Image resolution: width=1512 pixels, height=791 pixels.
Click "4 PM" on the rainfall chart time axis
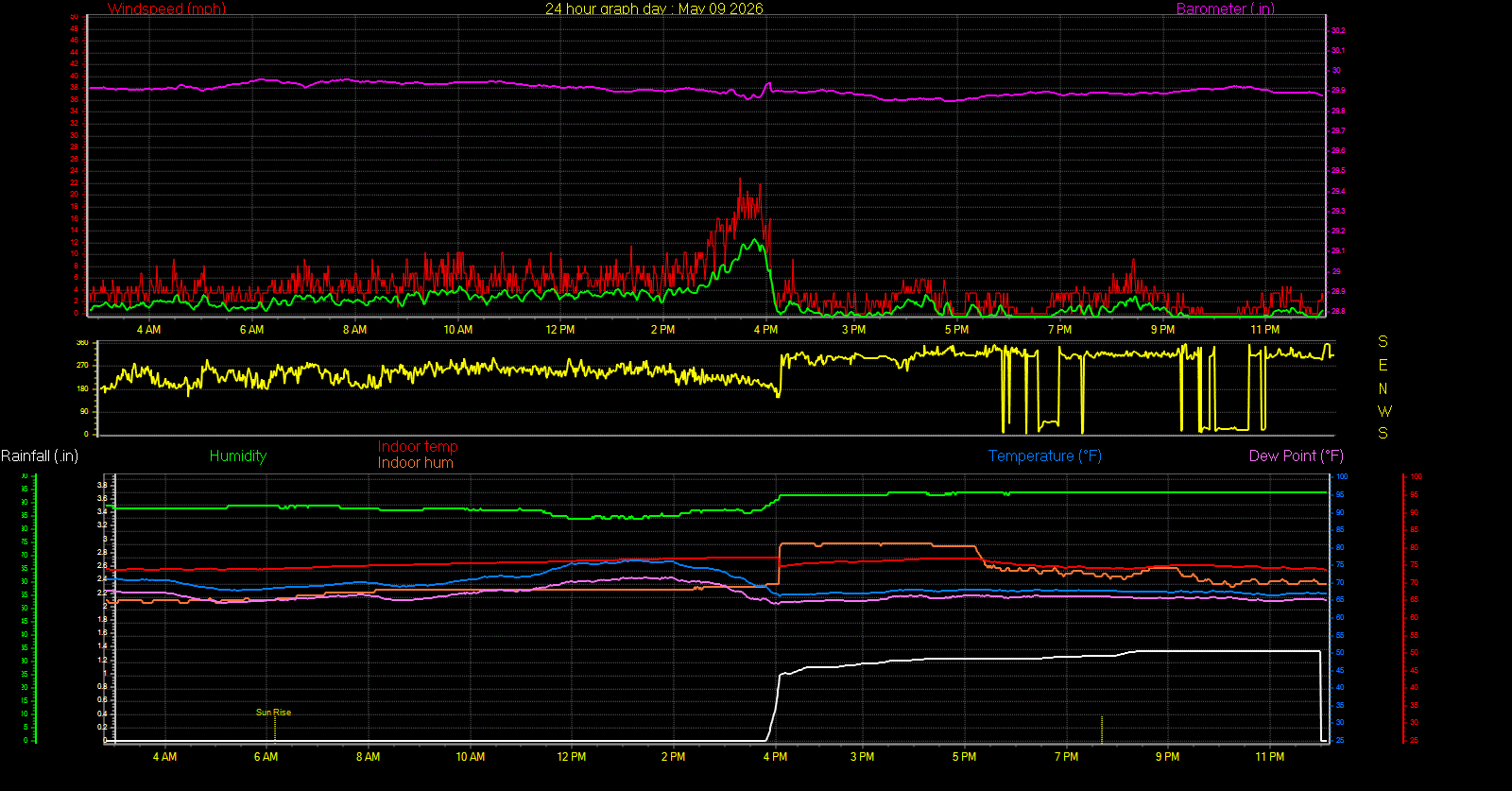point(775,757)
